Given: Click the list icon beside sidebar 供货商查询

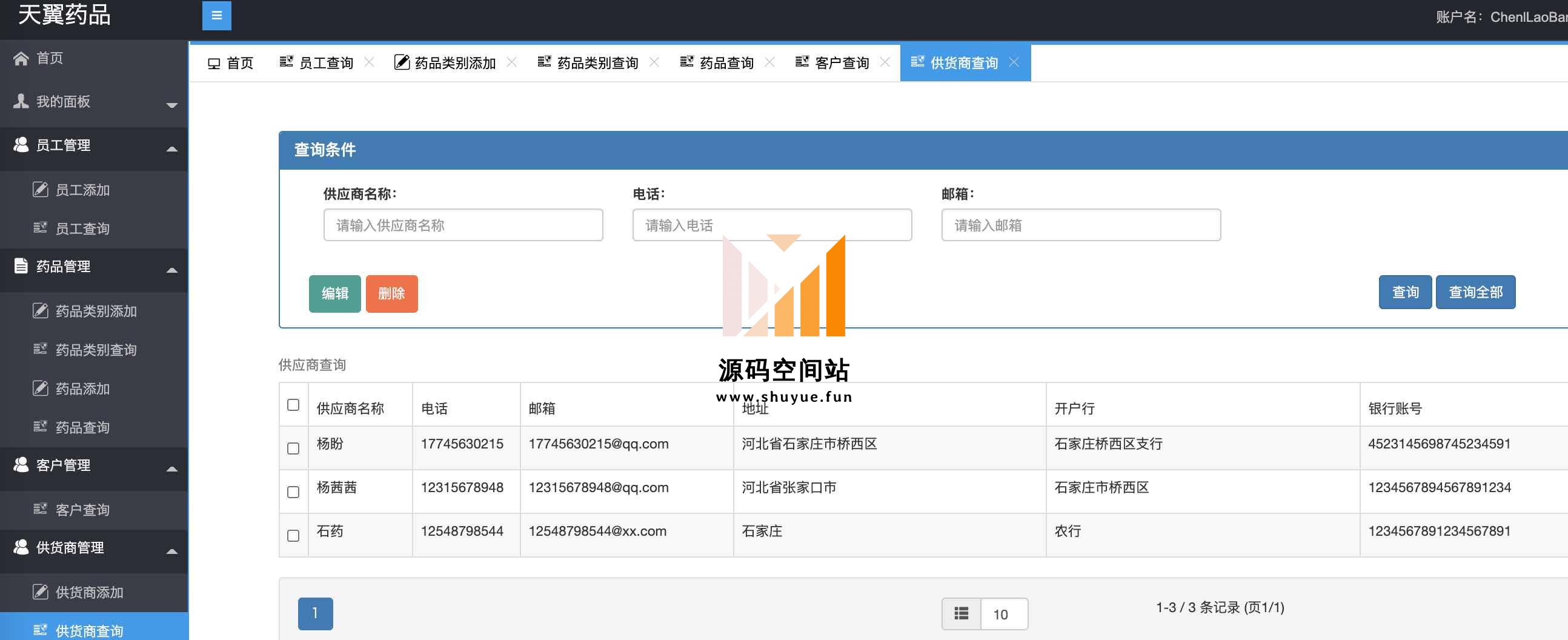Looking at the screenshot, I should point(40,630).
